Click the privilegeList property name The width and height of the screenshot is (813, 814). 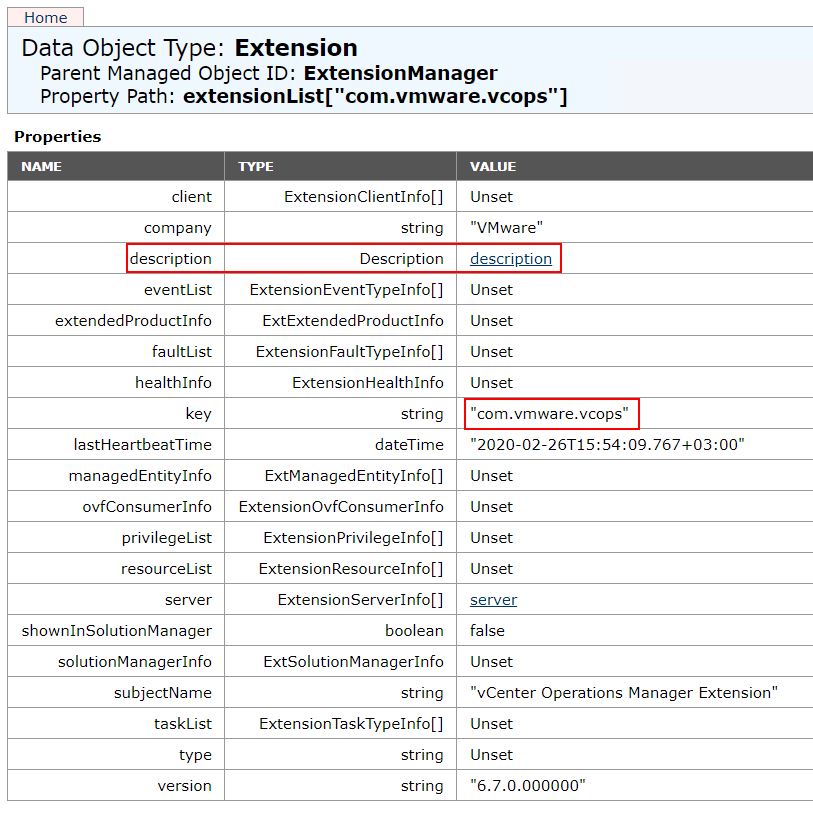coord(167,538)
